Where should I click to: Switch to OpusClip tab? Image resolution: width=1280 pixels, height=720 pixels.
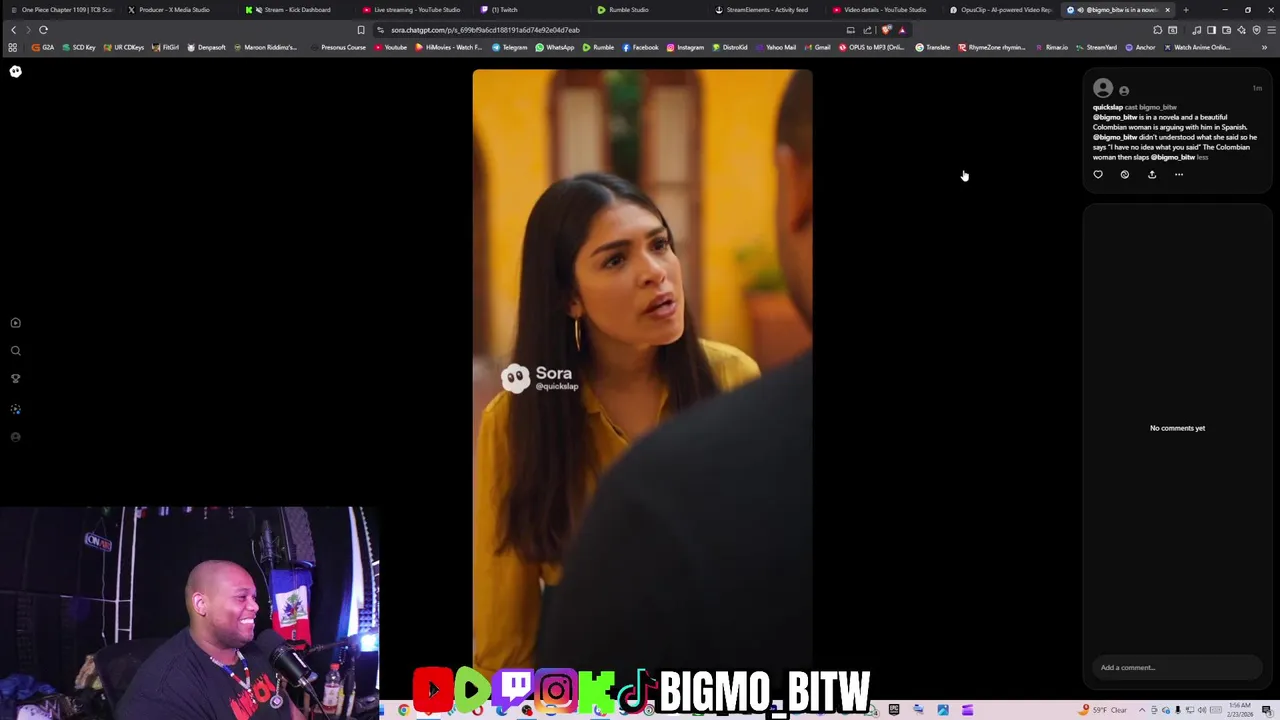(1000, 10)
